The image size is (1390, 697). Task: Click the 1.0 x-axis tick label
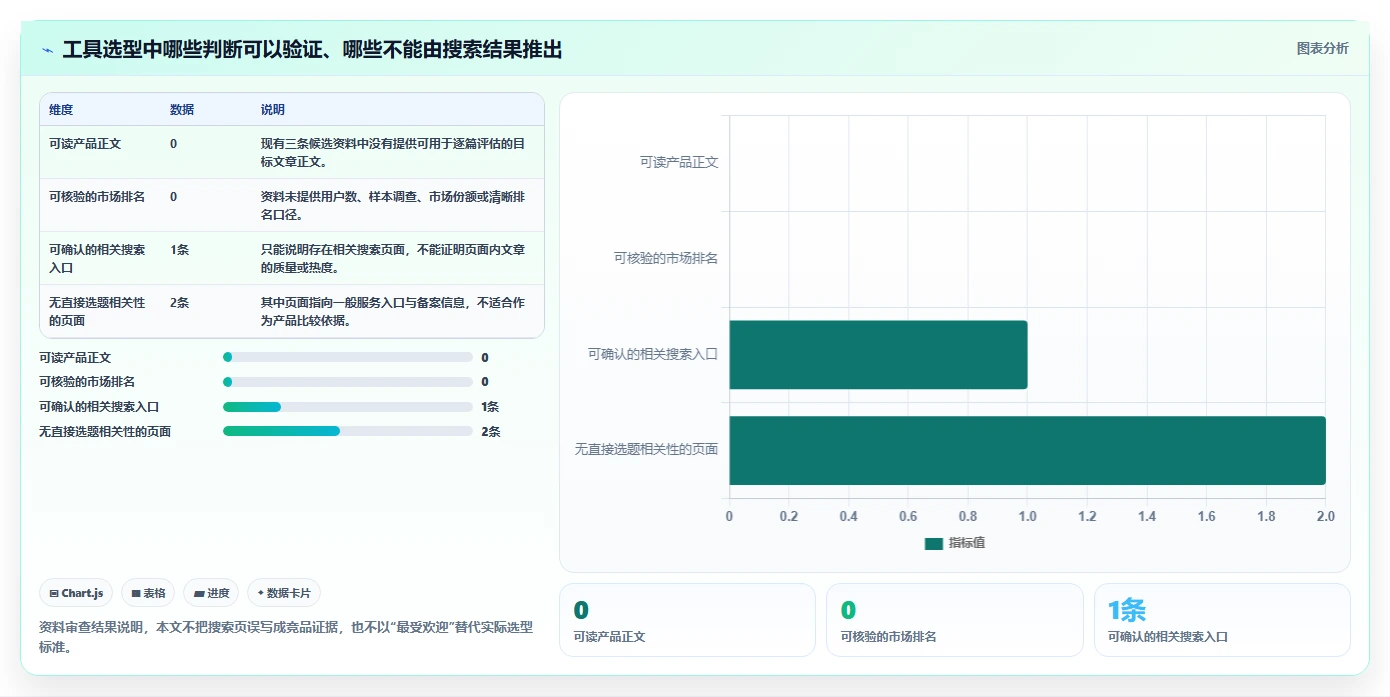click(1027, 517)
